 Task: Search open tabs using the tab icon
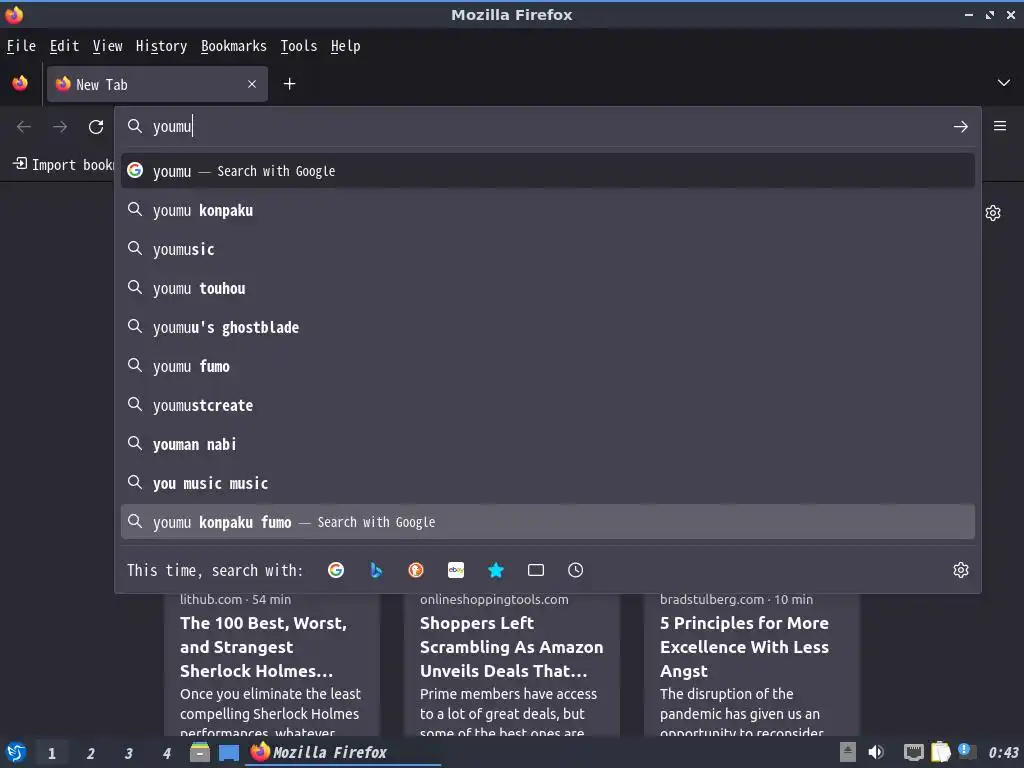(x=536, y=570)
